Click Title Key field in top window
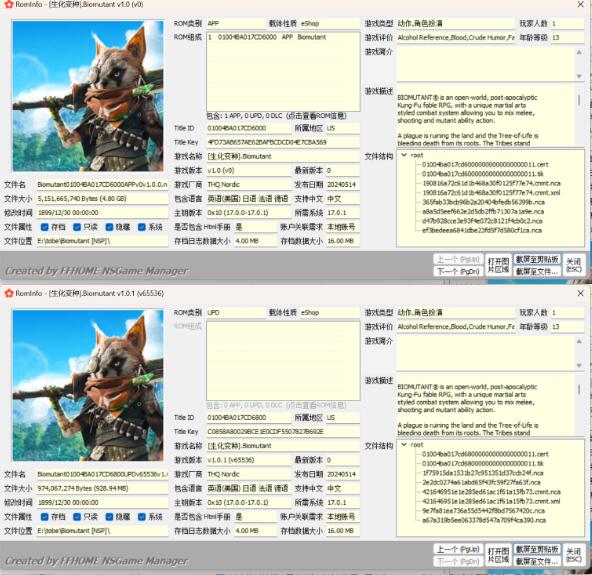592x575 pixels. coord(283,142)
